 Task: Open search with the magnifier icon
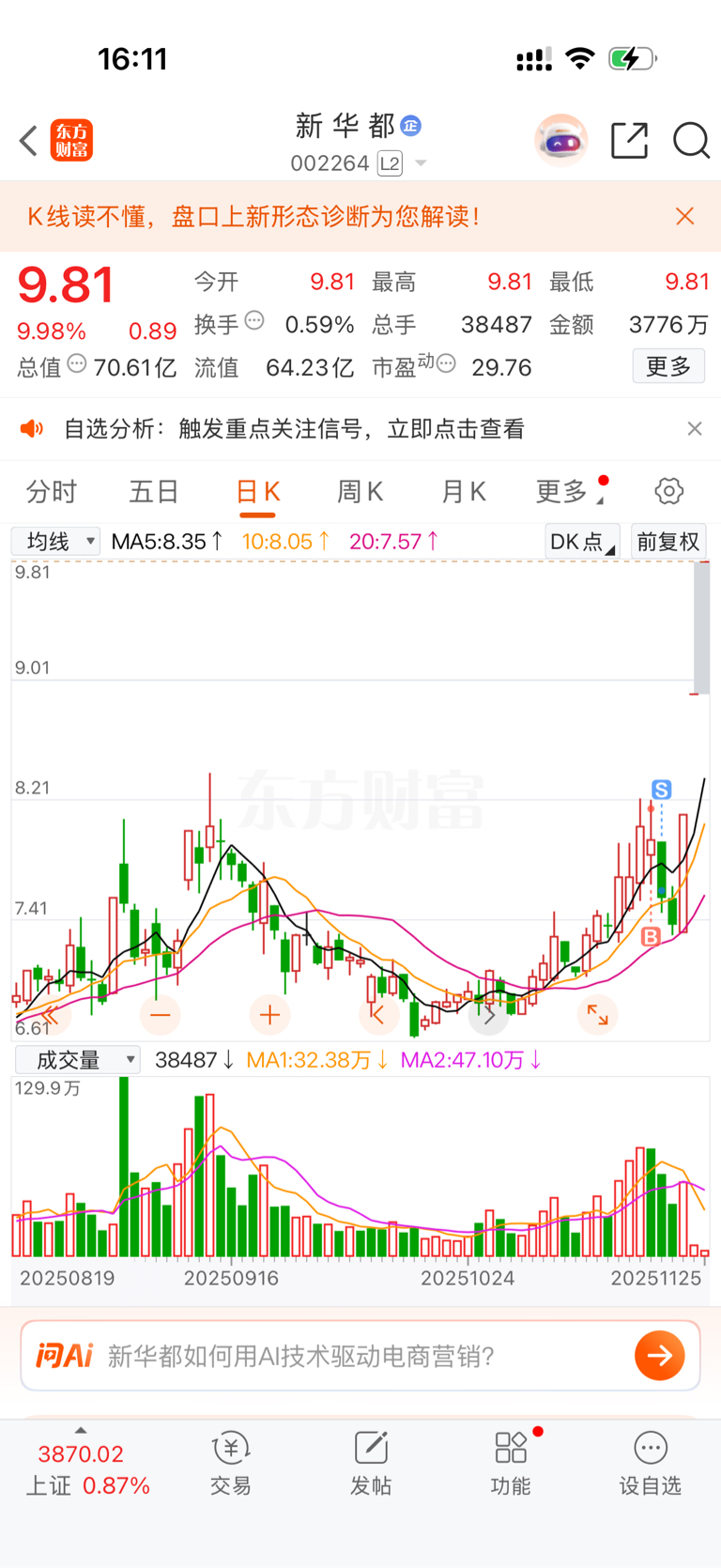[x=692, y=141]
